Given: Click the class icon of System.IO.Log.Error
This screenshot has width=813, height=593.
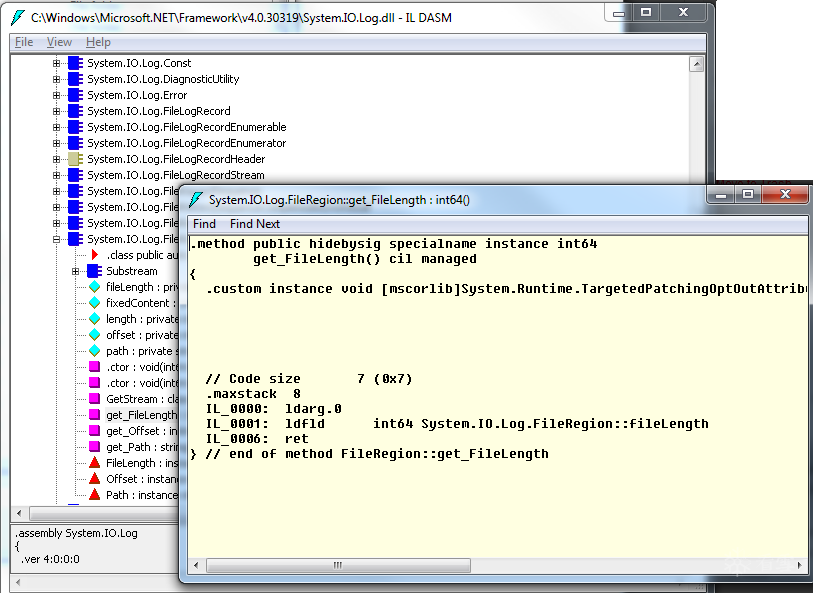Looking at the screenshot, I should [x=75, y=95].
